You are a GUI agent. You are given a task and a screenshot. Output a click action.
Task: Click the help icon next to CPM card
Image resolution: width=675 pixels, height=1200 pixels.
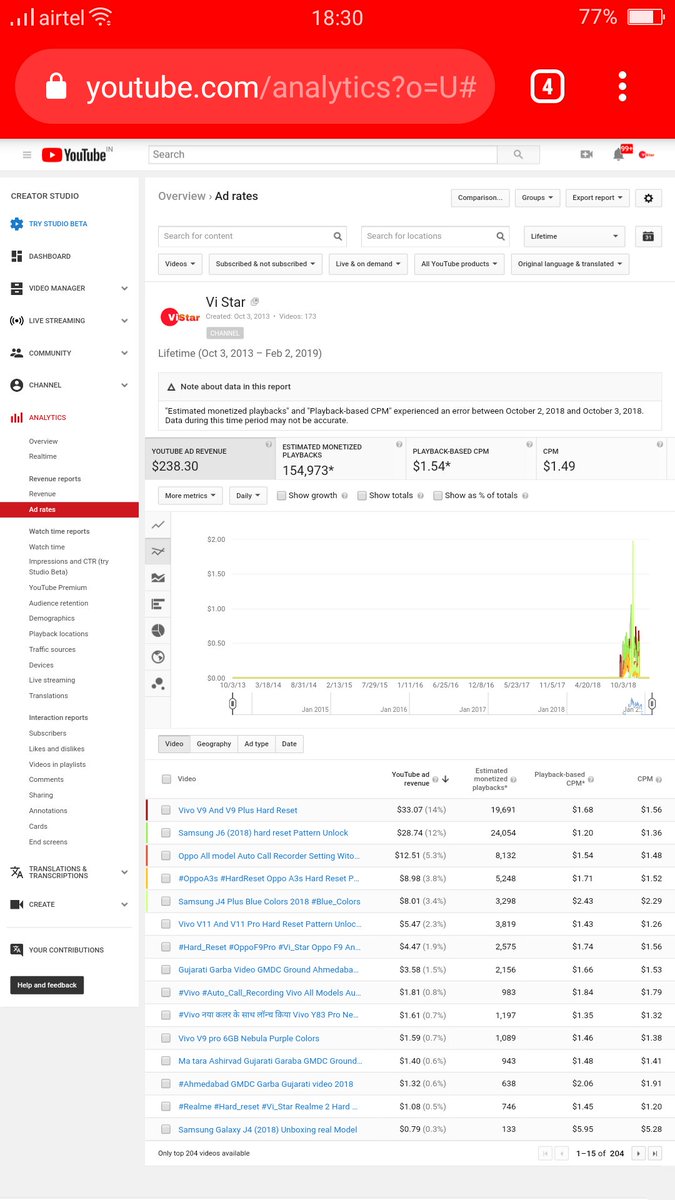(x=659, y=444)
